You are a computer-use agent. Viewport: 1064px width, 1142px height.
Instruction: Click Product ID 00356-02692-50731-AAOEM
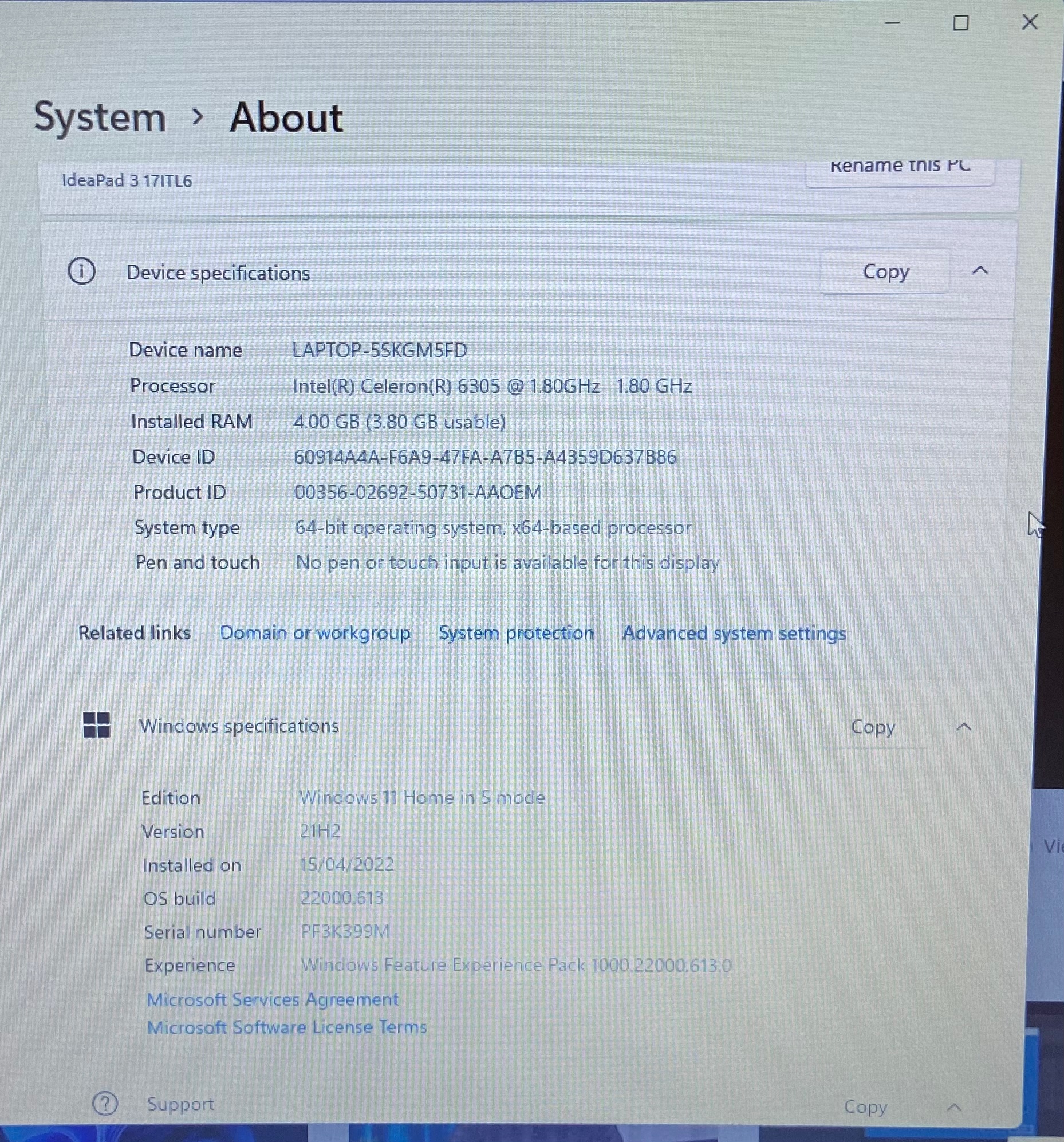coord(417,493)
